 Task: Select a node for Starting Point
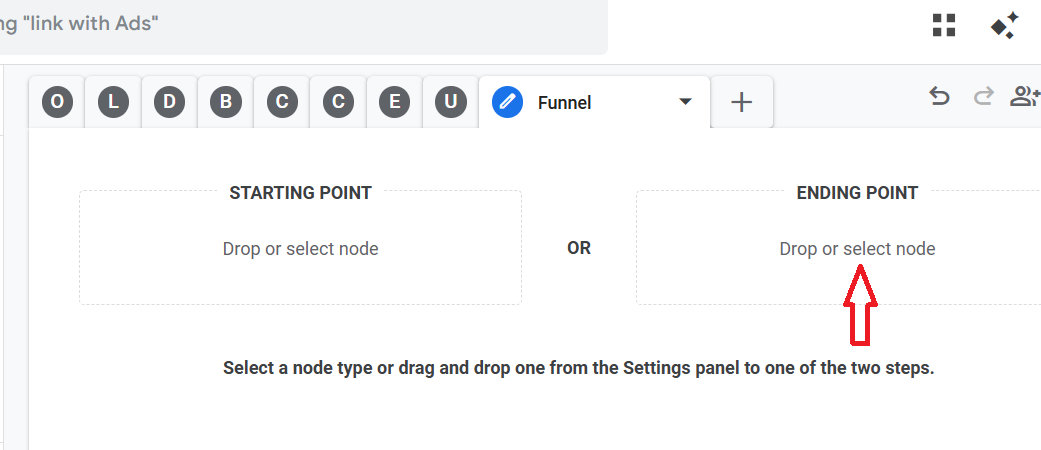click(x=300, y=249)
